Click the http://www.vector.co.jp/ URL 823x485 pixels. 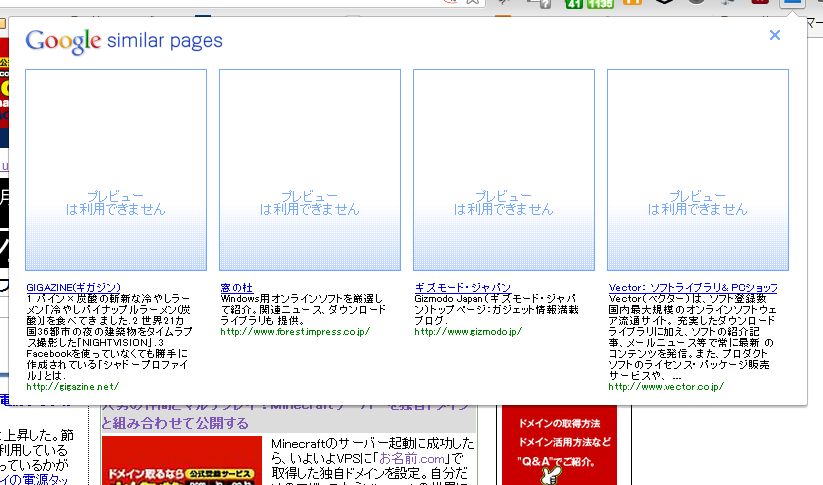(x=666, y=387)
